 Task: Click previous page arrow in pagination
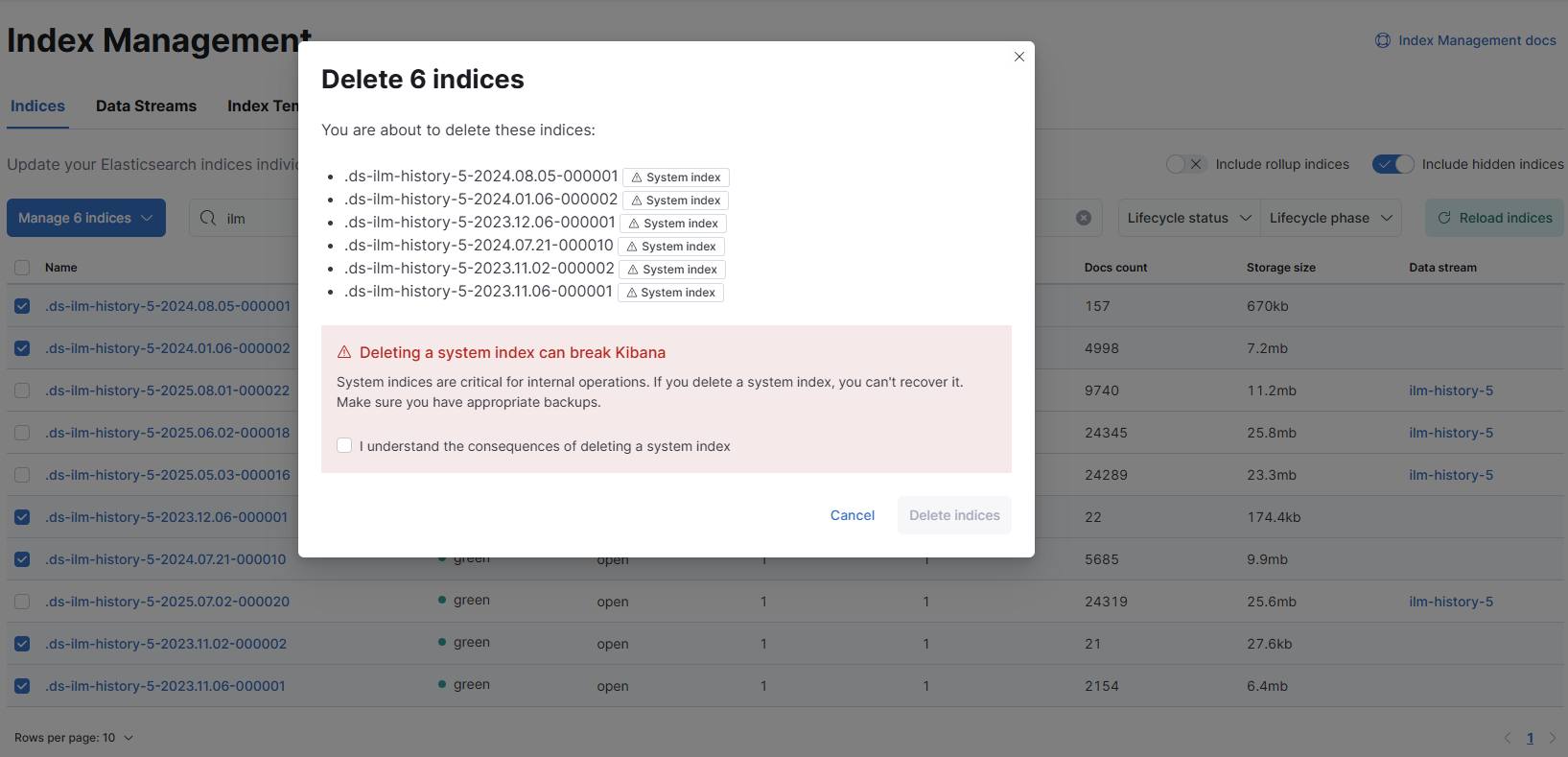[x=1508, y=738]
